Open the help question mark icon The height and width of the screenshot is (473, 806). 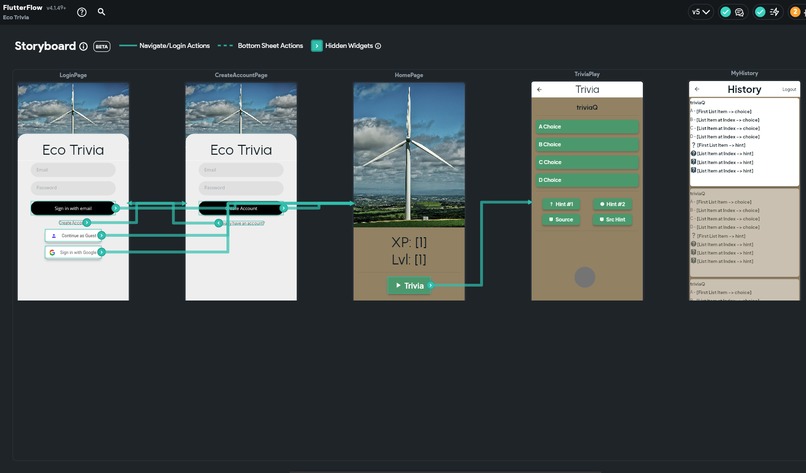(82, 12)
